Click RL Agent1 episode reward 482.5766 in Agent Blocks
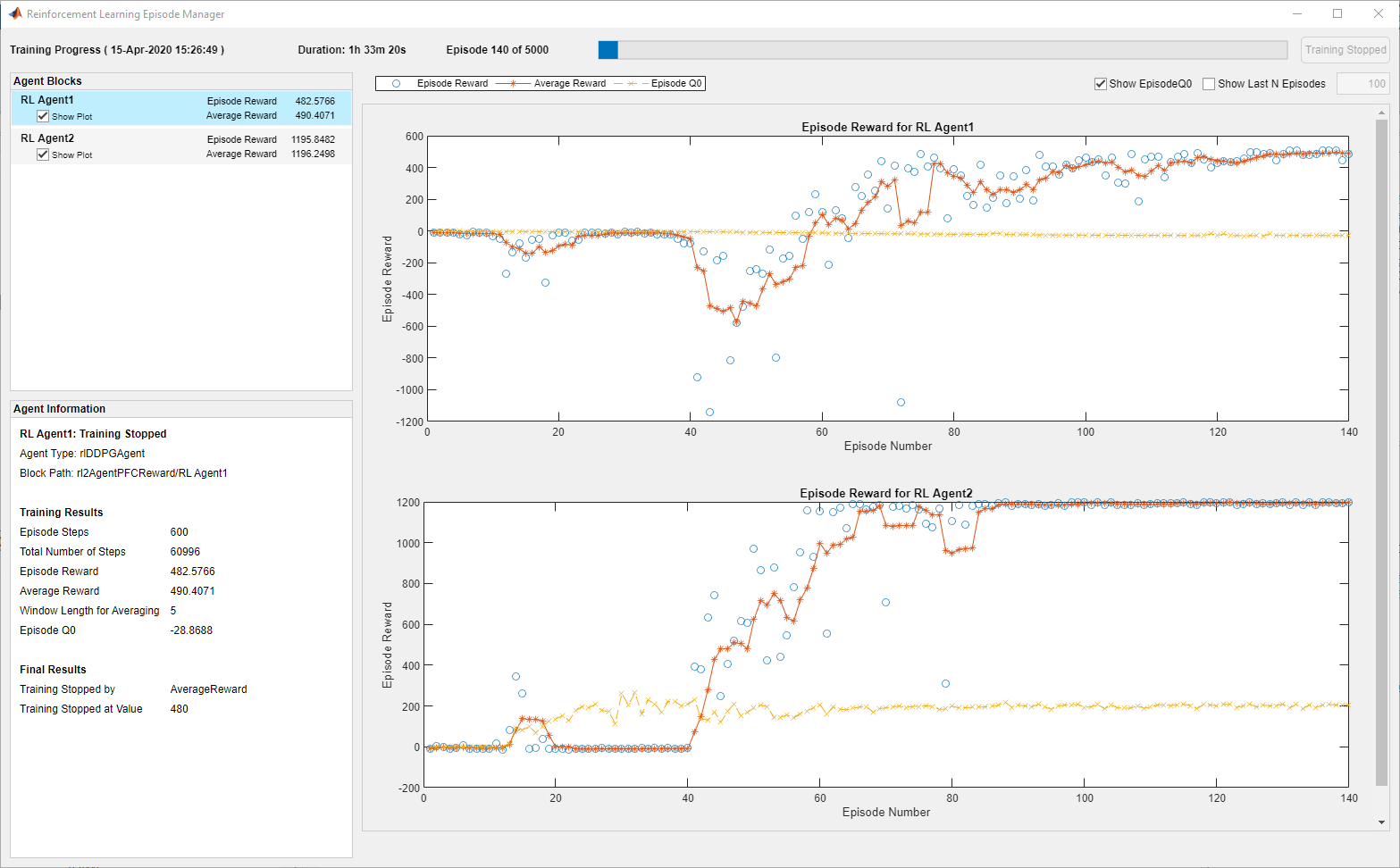This screenshot has width=1400, height=868. click(315, 101)
